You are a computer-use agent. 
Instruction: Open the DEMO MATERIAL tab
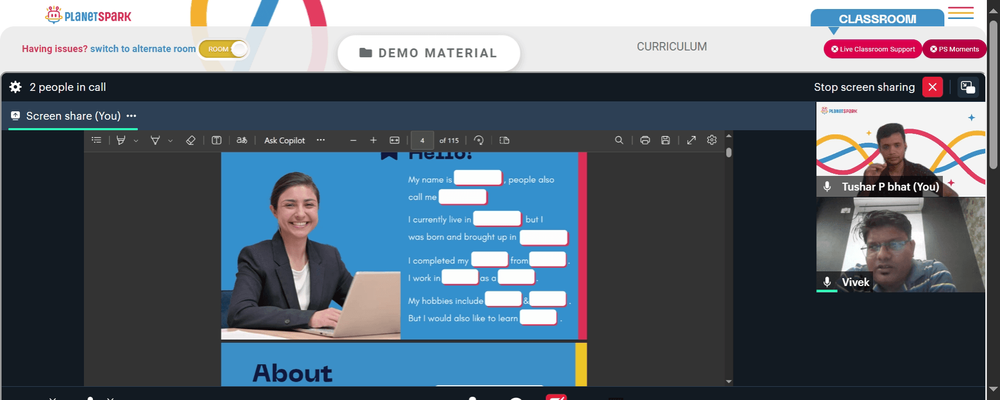coord(429,53)
